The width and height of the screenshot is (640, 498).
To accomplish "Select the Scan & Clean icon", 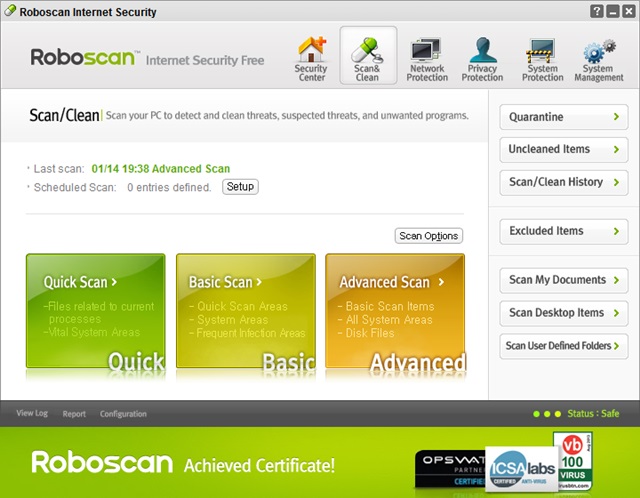I will point(368,56).
